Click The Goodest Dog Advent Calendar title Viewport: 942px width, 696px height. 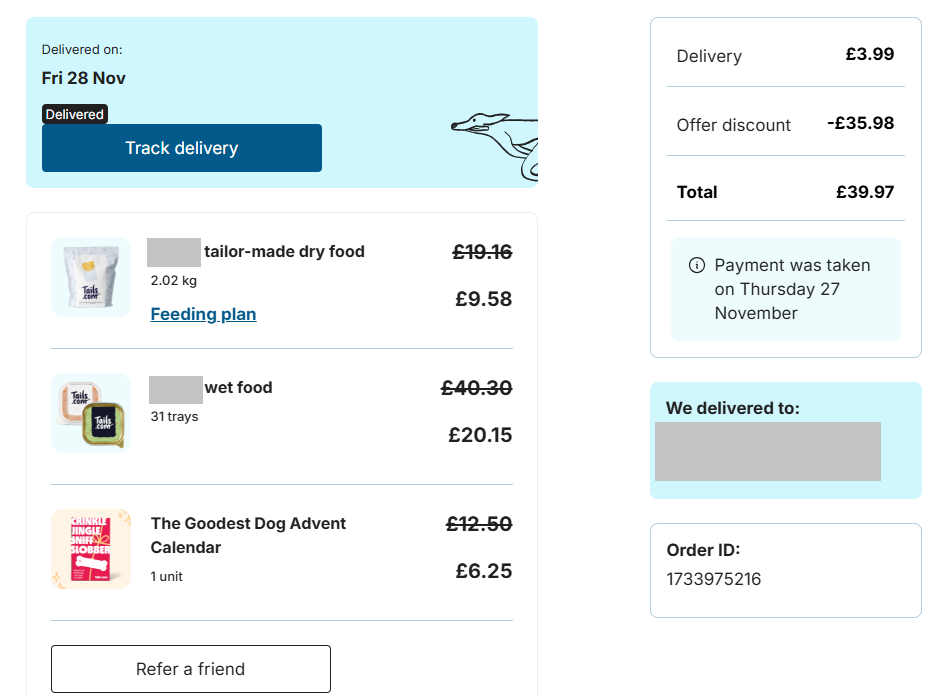point(248,535)
